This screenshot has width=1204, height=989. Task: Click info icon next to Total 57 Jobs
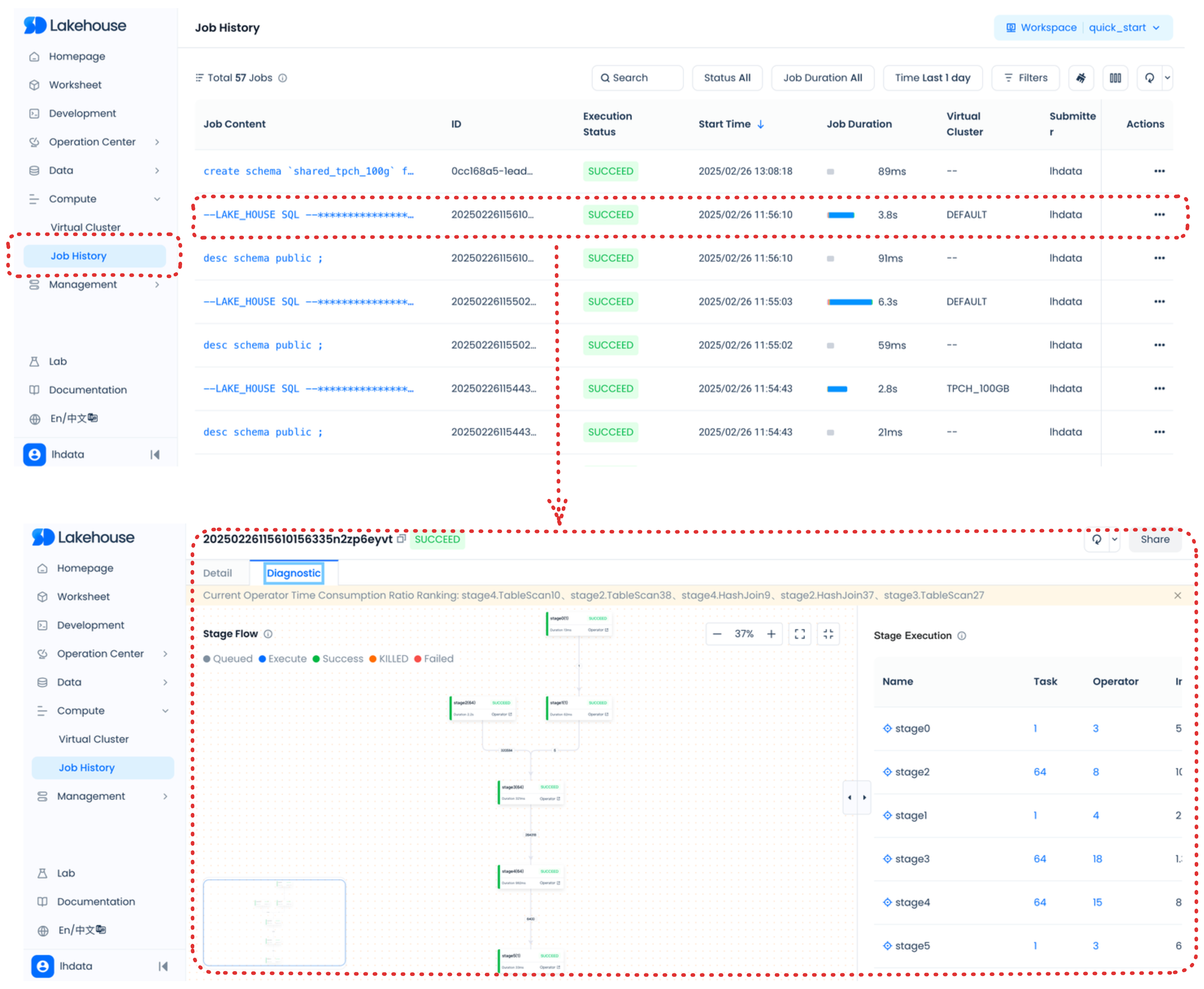point(283,78)
